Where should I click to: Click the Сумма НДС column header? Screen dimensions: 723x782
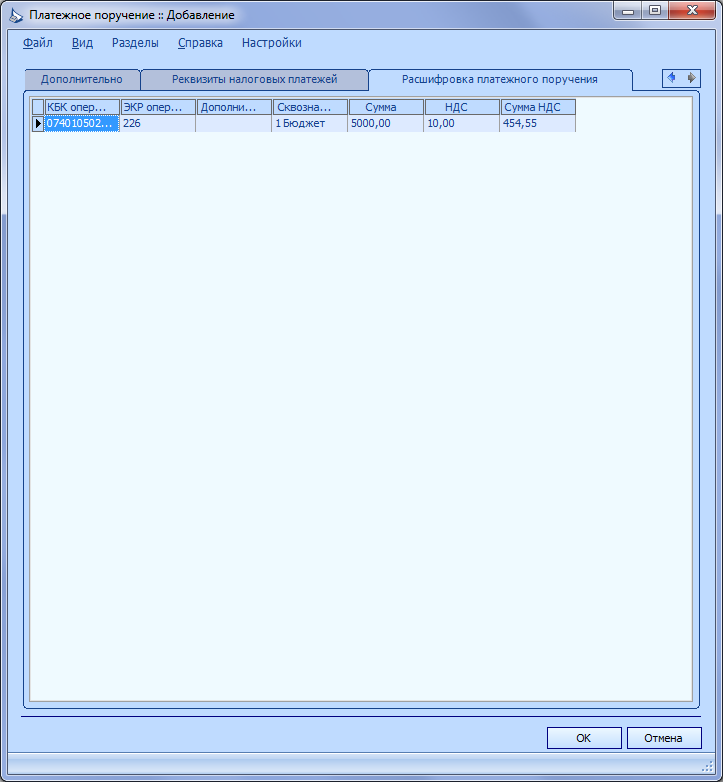pyautogui.click(x=538, y=107)
